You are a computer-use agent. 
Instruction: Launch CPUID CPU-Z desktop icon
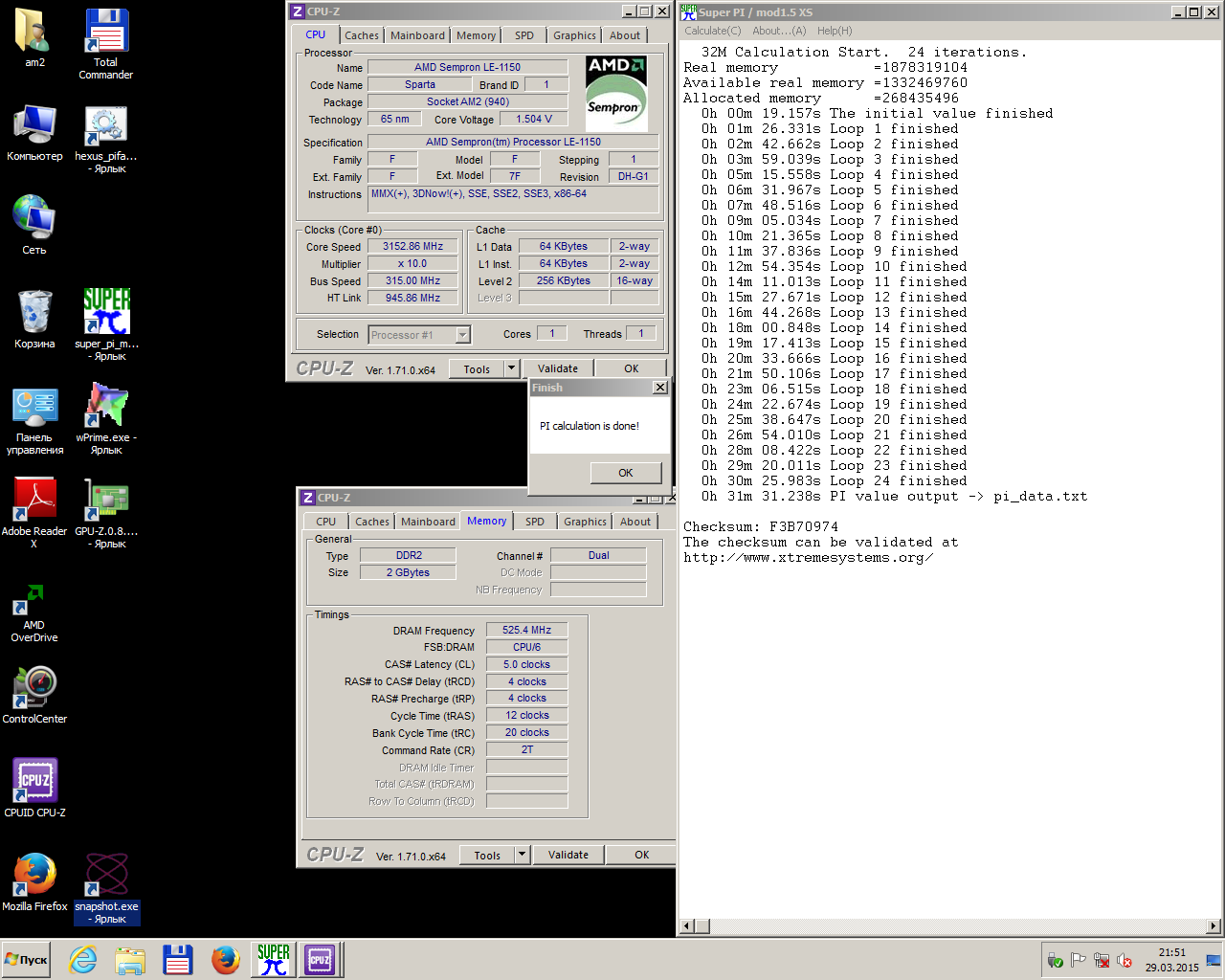pyautogui.click(x=34, y=788)
